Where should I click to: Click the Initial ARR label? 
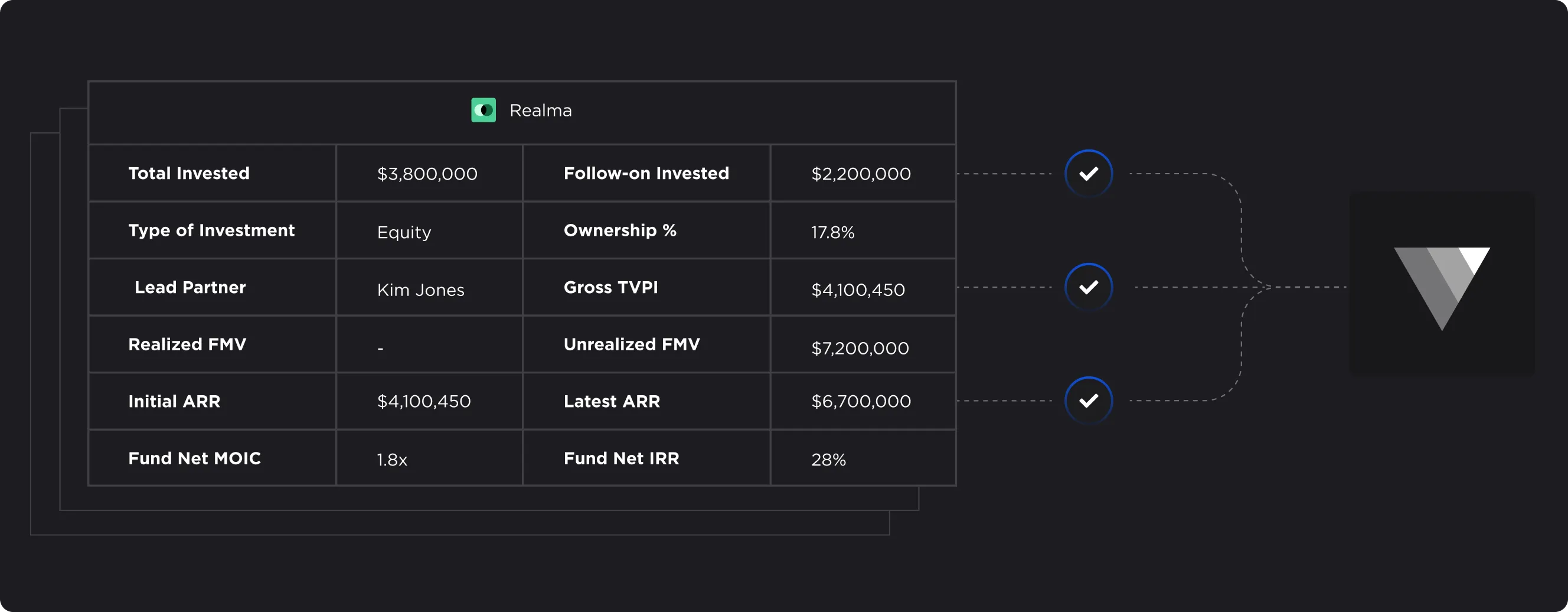(x=174, y=401)
